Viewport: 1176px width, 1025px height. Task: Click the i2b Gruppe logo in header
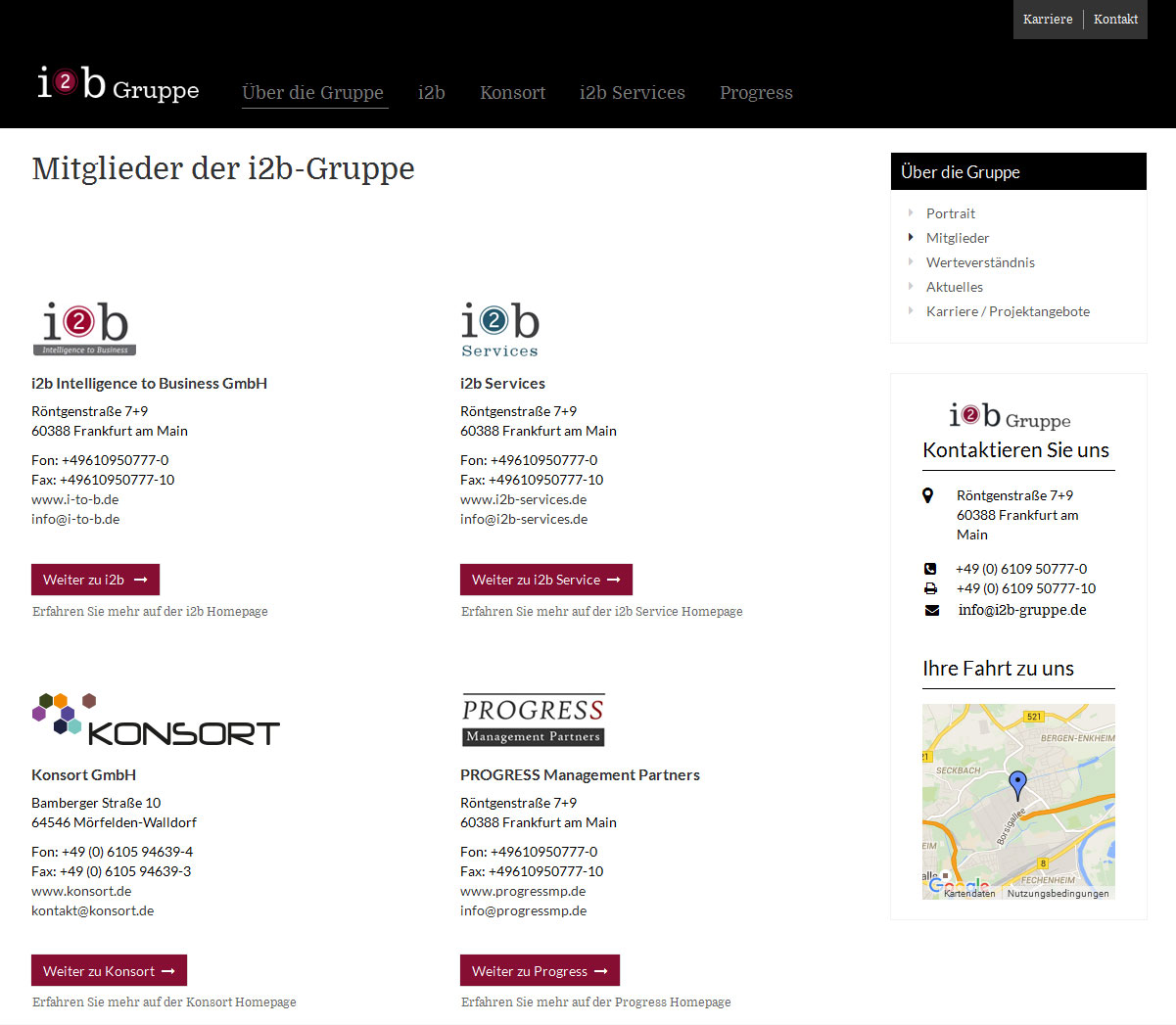click(x=118, y=84)
